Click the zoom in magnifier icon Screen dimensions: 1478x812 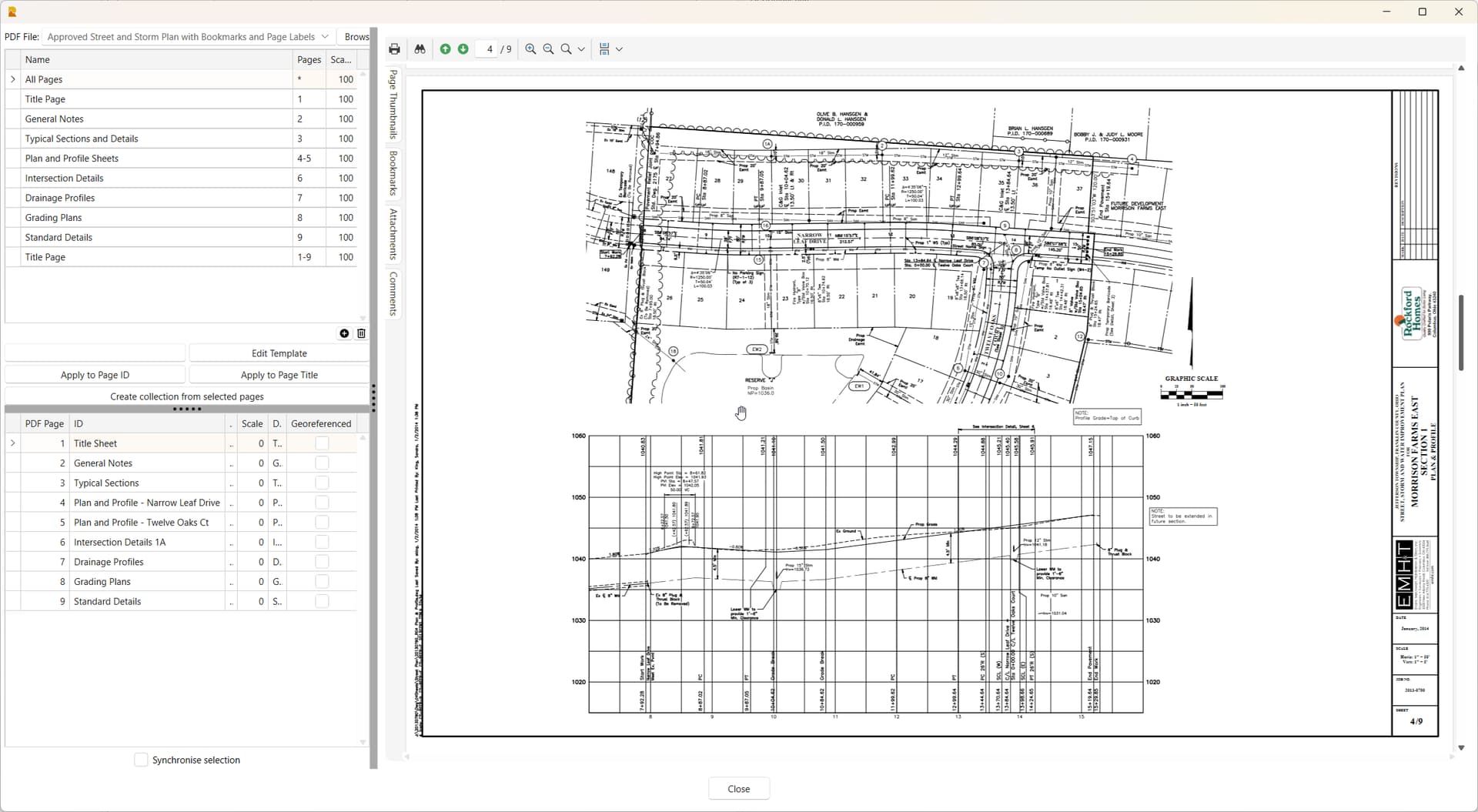[530, 49]
